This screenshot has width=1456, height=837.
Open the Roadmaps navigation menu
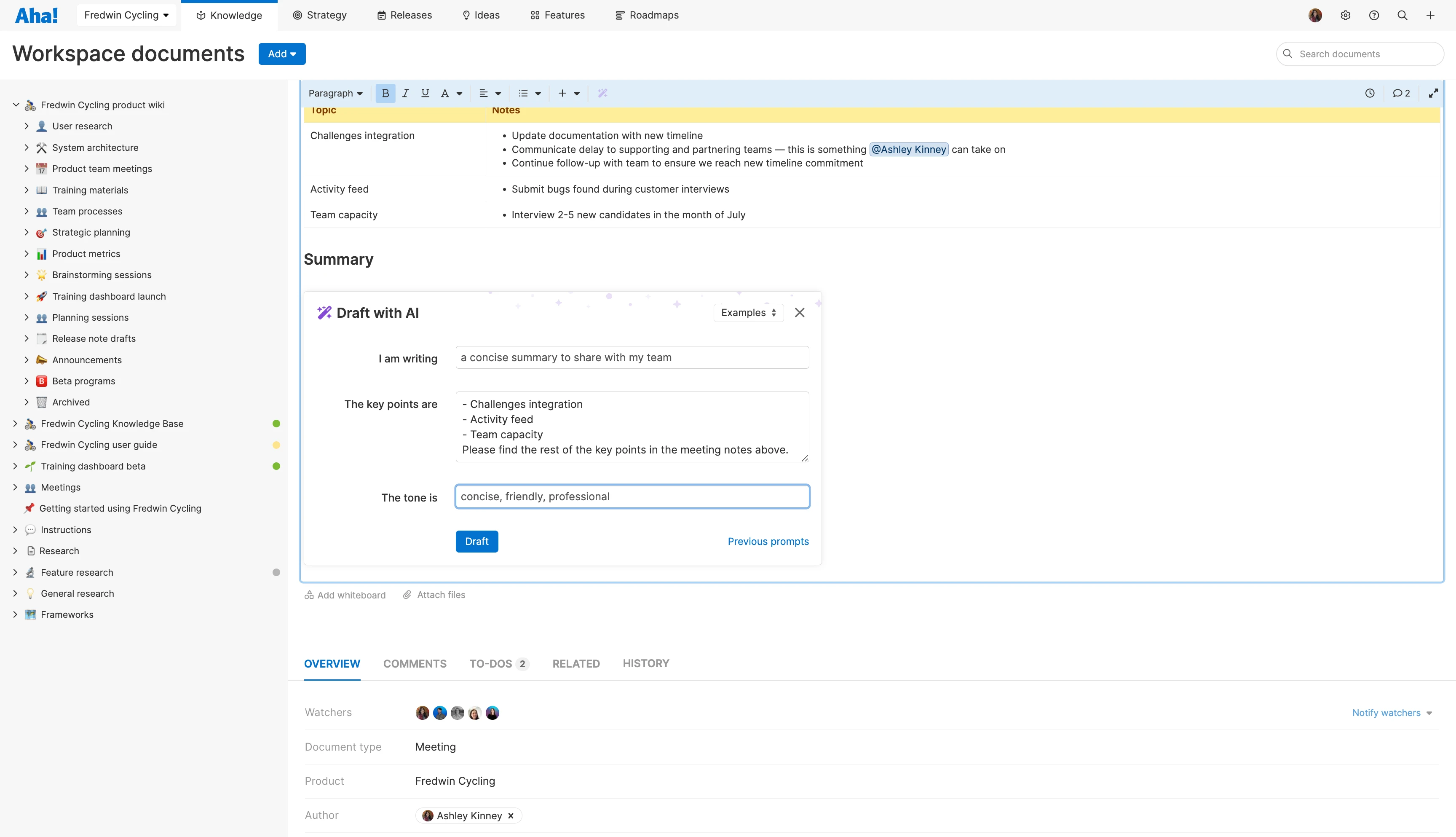pos(647,16)
